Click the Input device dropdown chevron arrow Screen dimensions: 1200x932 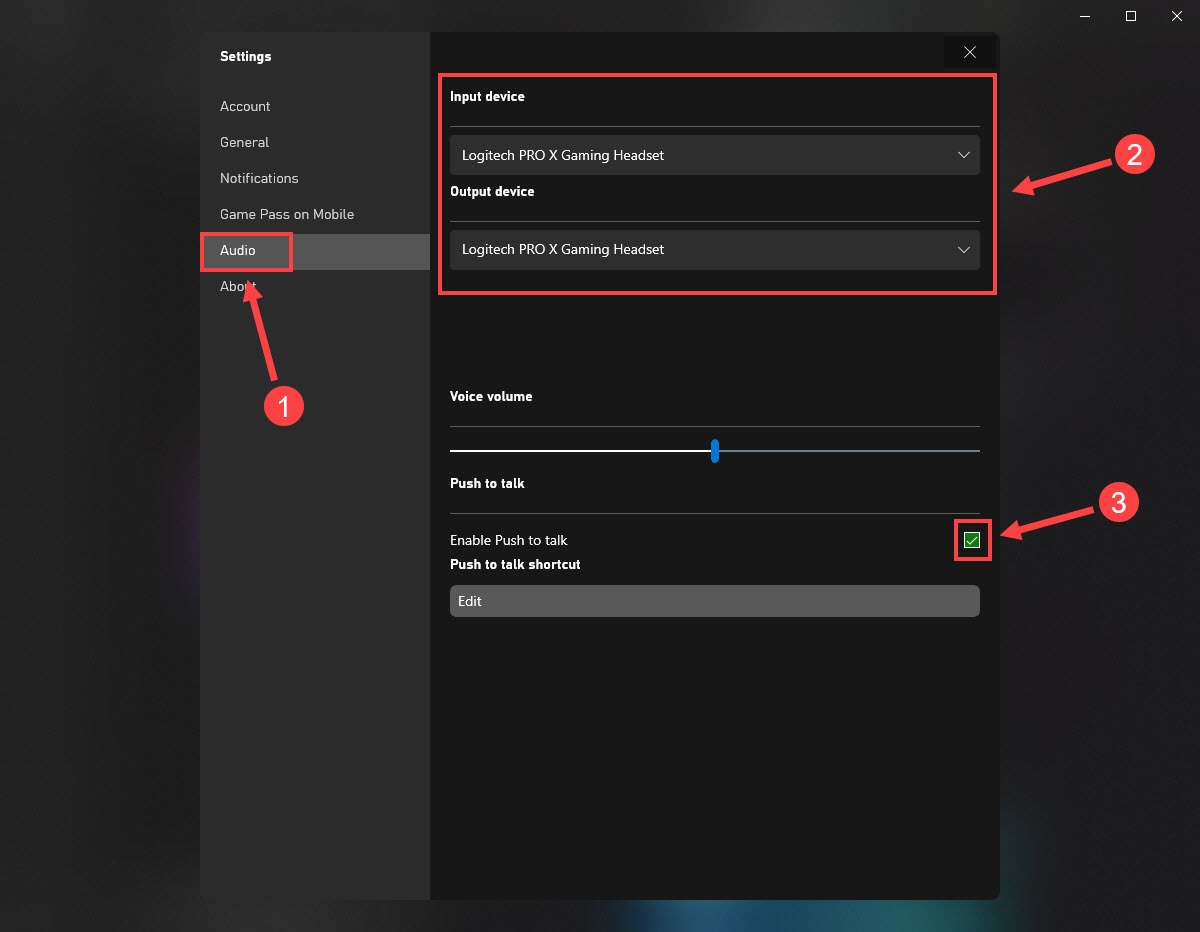(x=963, y=155)
